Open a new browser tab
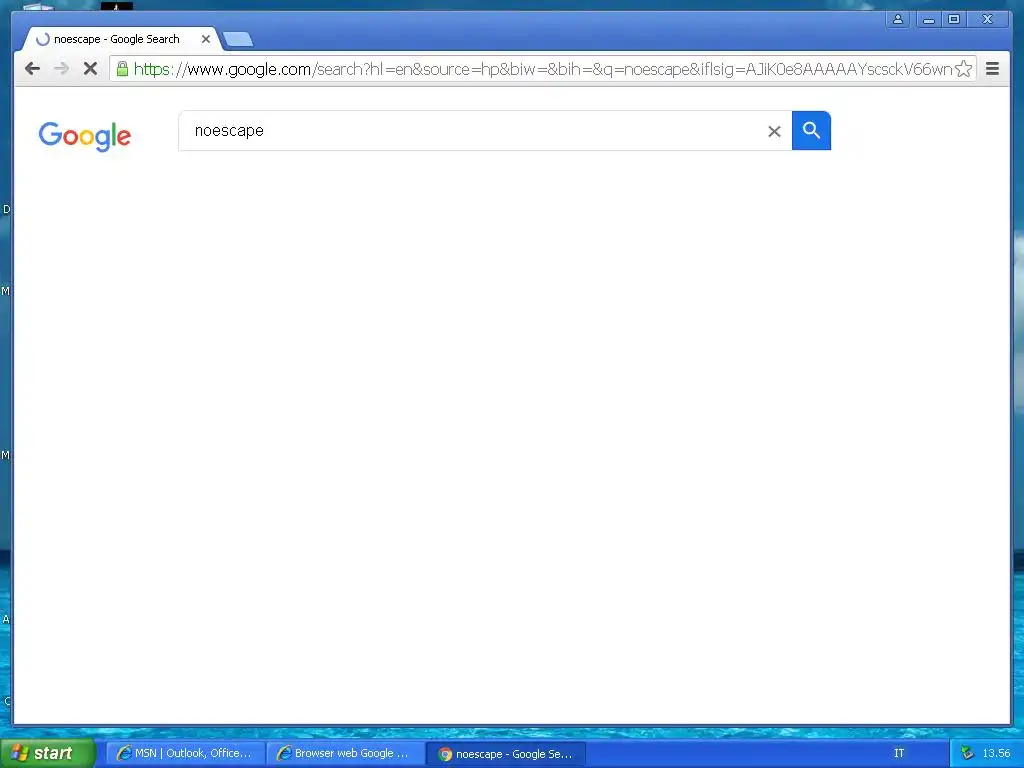 point(238,40)
